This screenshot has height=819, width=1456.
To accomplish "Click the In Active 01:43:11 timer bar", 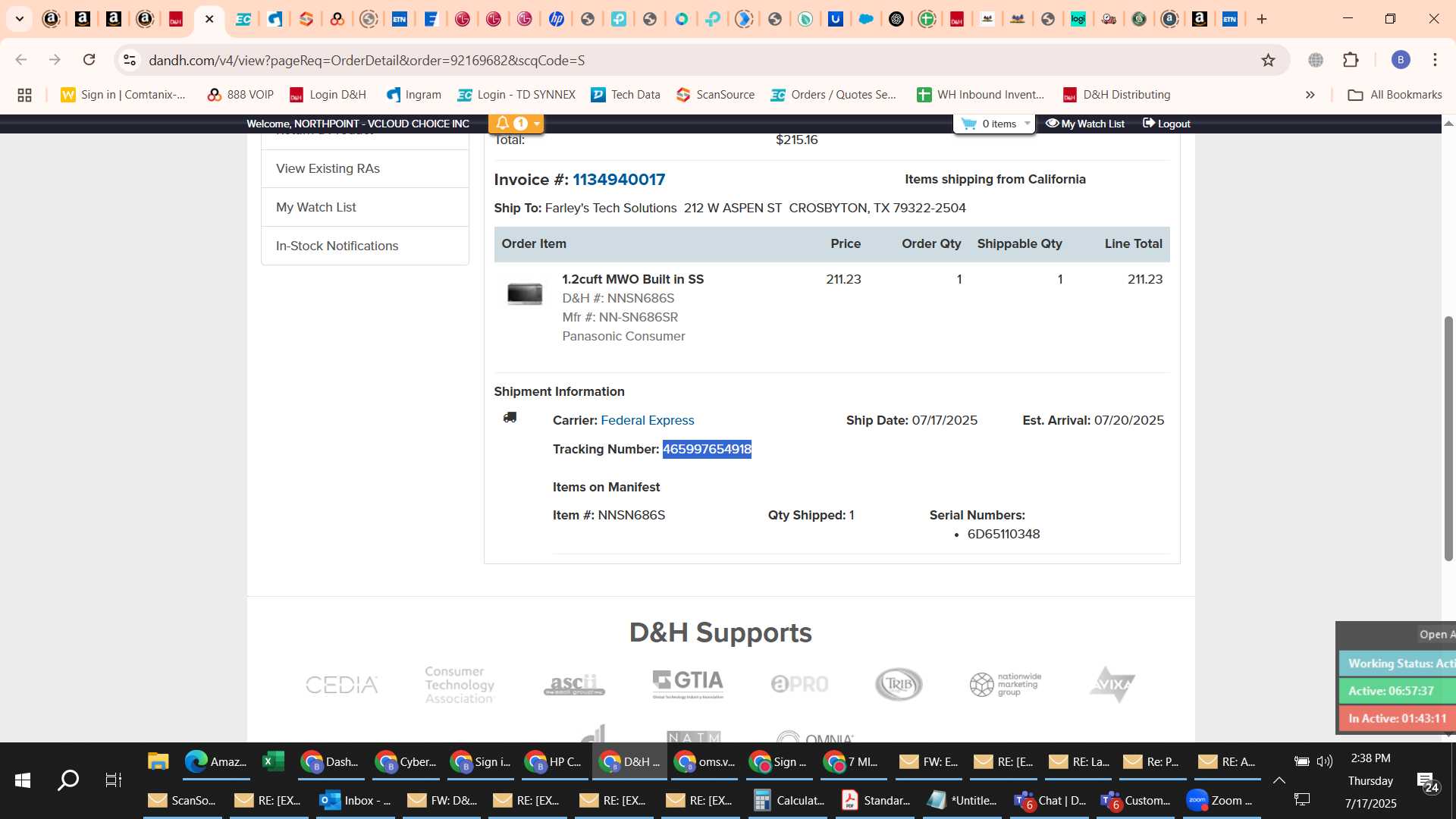I will (1397, 717).
